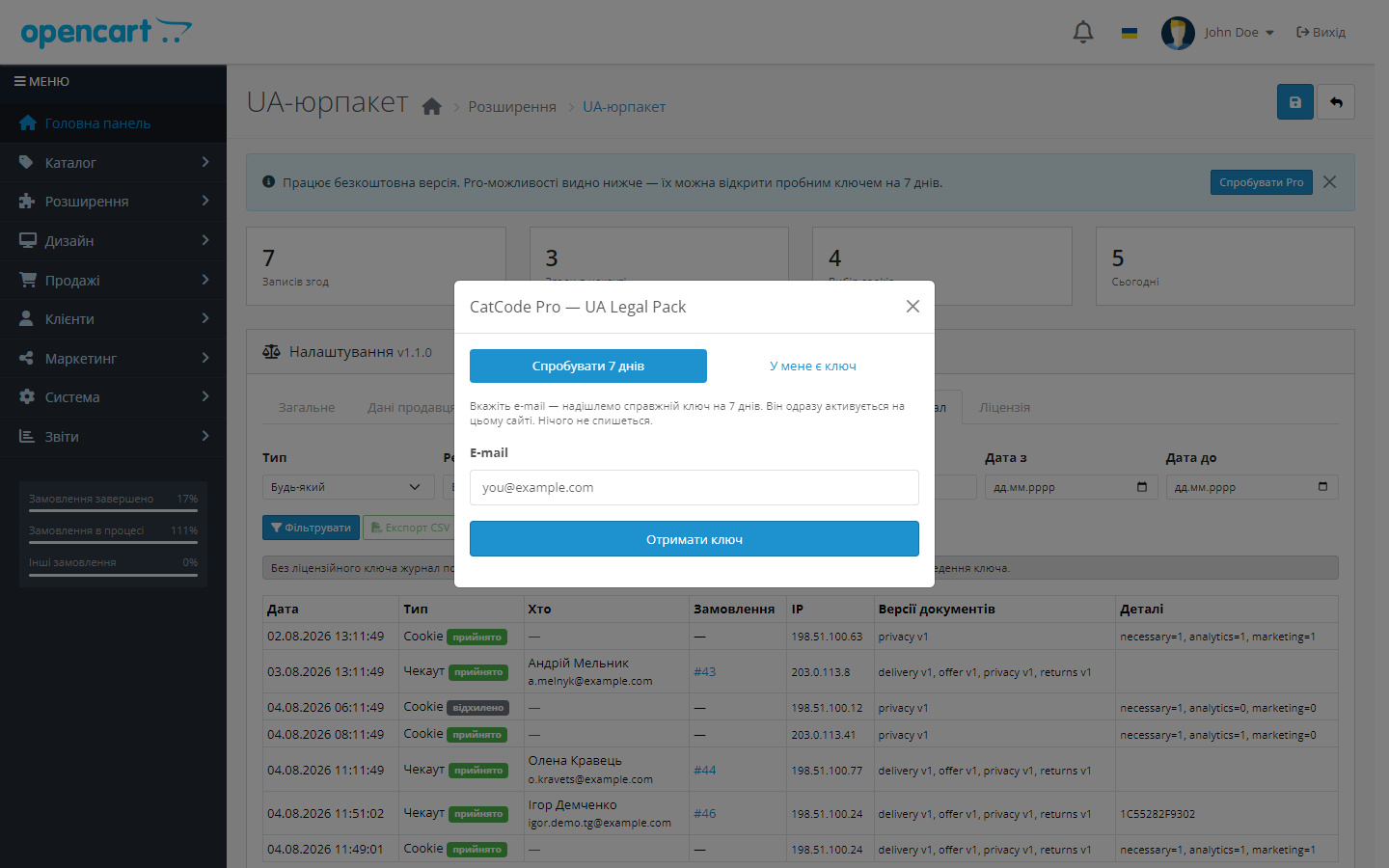Focus the E-mail input field
The image size is (1389, 868).
pyautogui.click(x=694, y=488)
